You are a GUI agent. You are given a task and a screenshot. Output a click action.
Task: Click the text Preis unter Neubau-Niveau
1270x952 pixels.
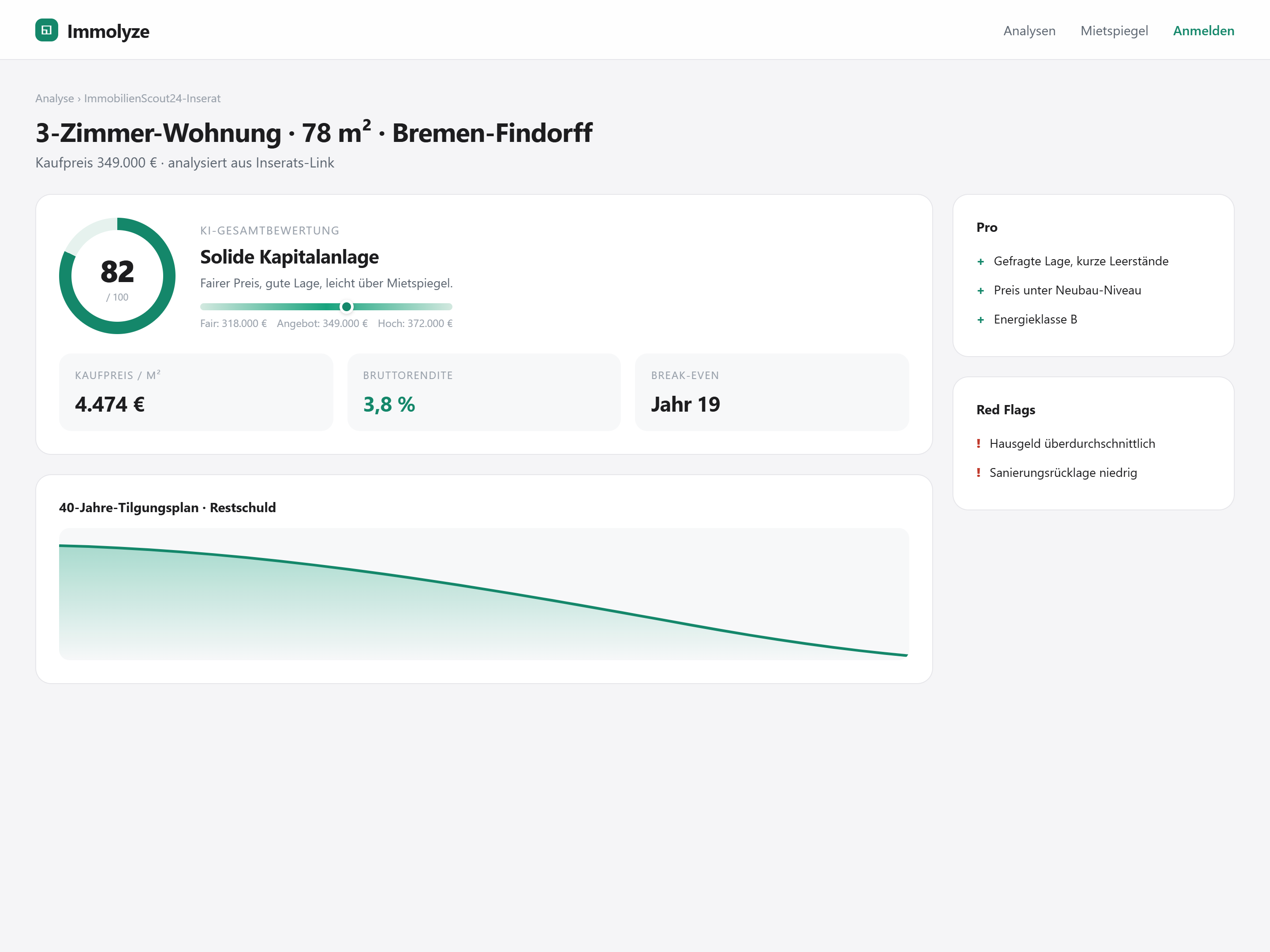tap(1067, 290)
